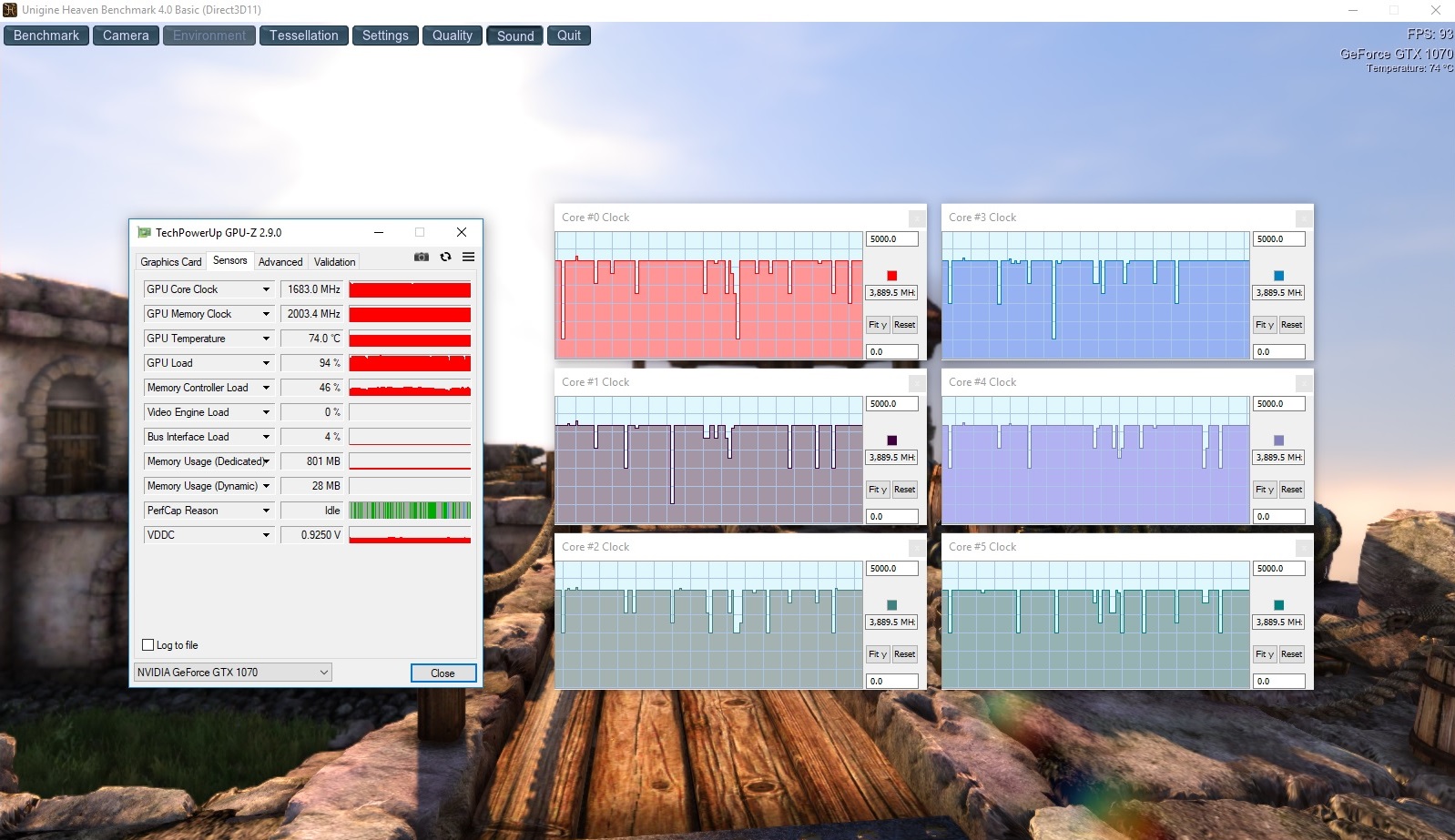
Task: Open the NVIDIA GeForce GTX 1070 selector
Action: 232,673
